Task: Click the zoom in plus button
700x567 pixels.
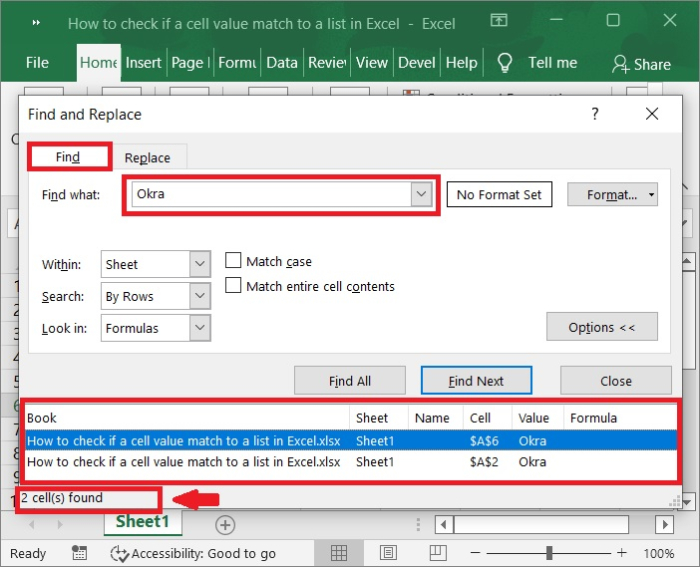Action: (621, 553)
